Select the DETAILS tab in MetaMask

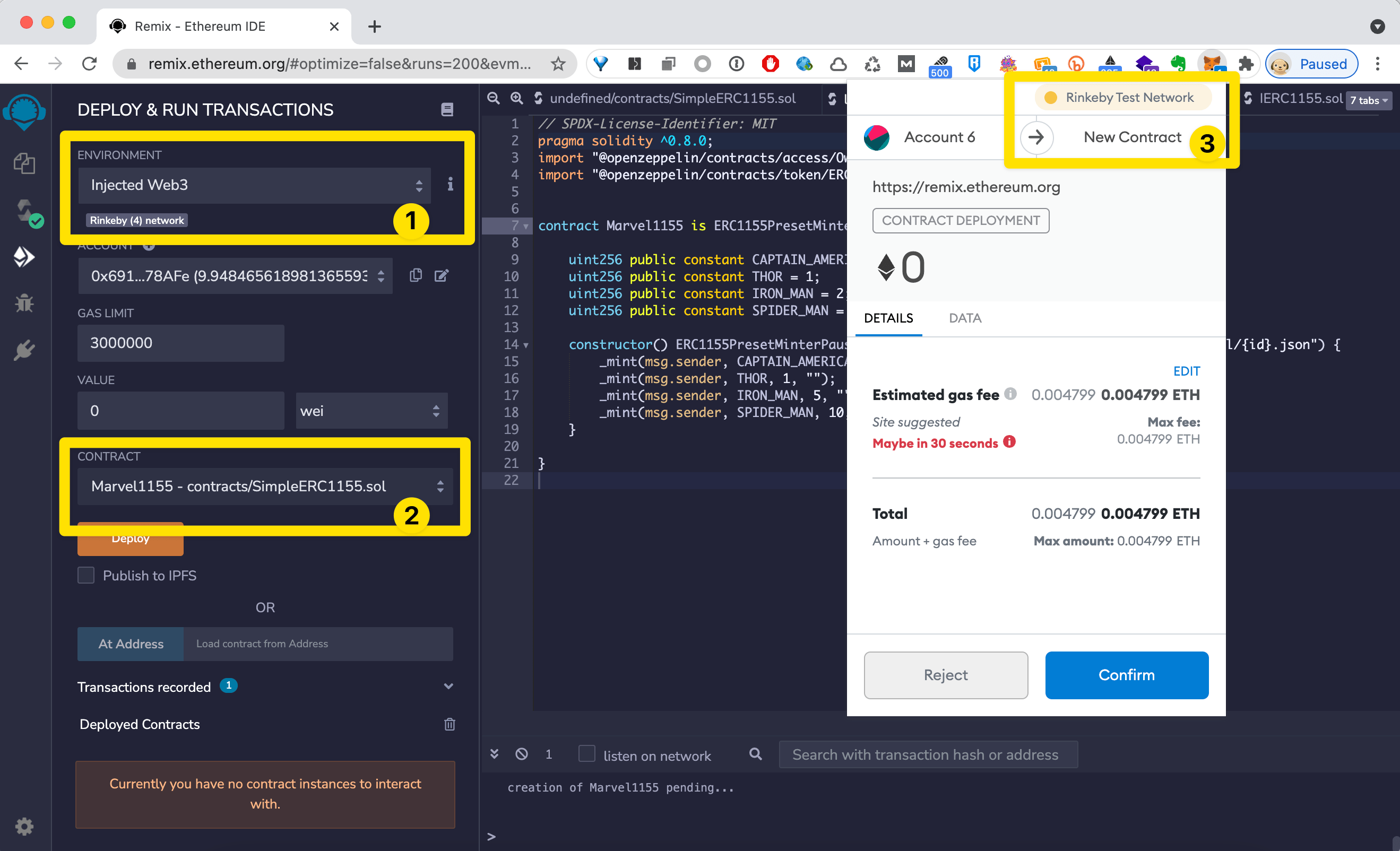click(x=888, y=318)
